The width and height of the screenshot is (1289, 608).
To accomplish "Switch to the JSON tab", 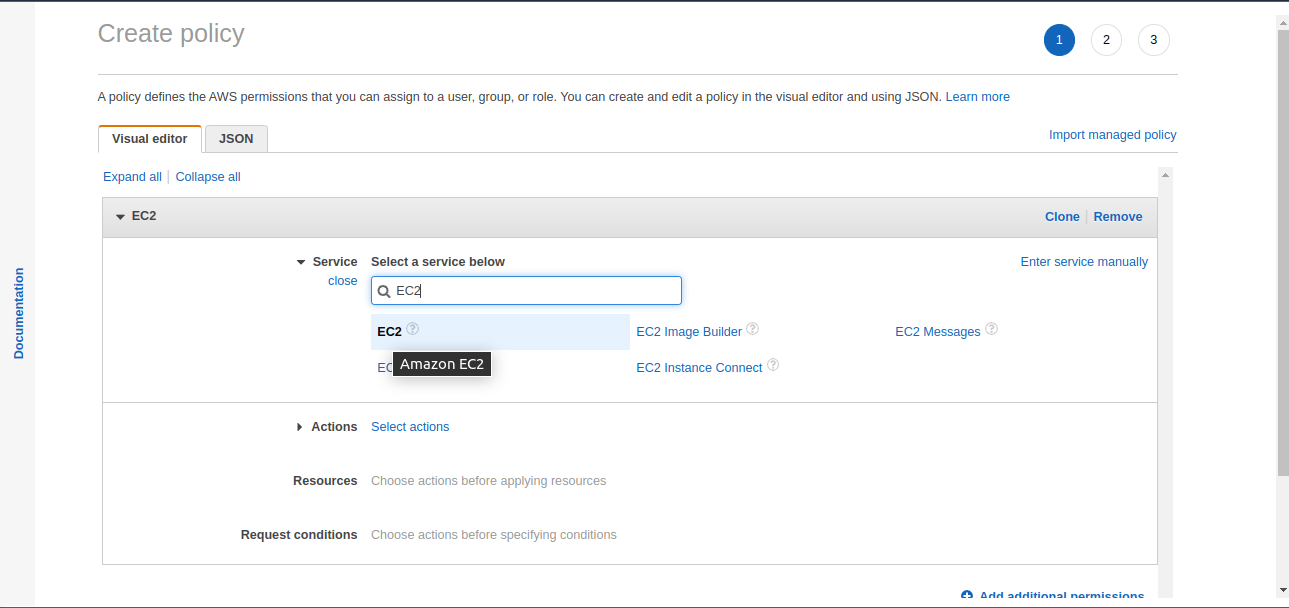I will [236, 139].
